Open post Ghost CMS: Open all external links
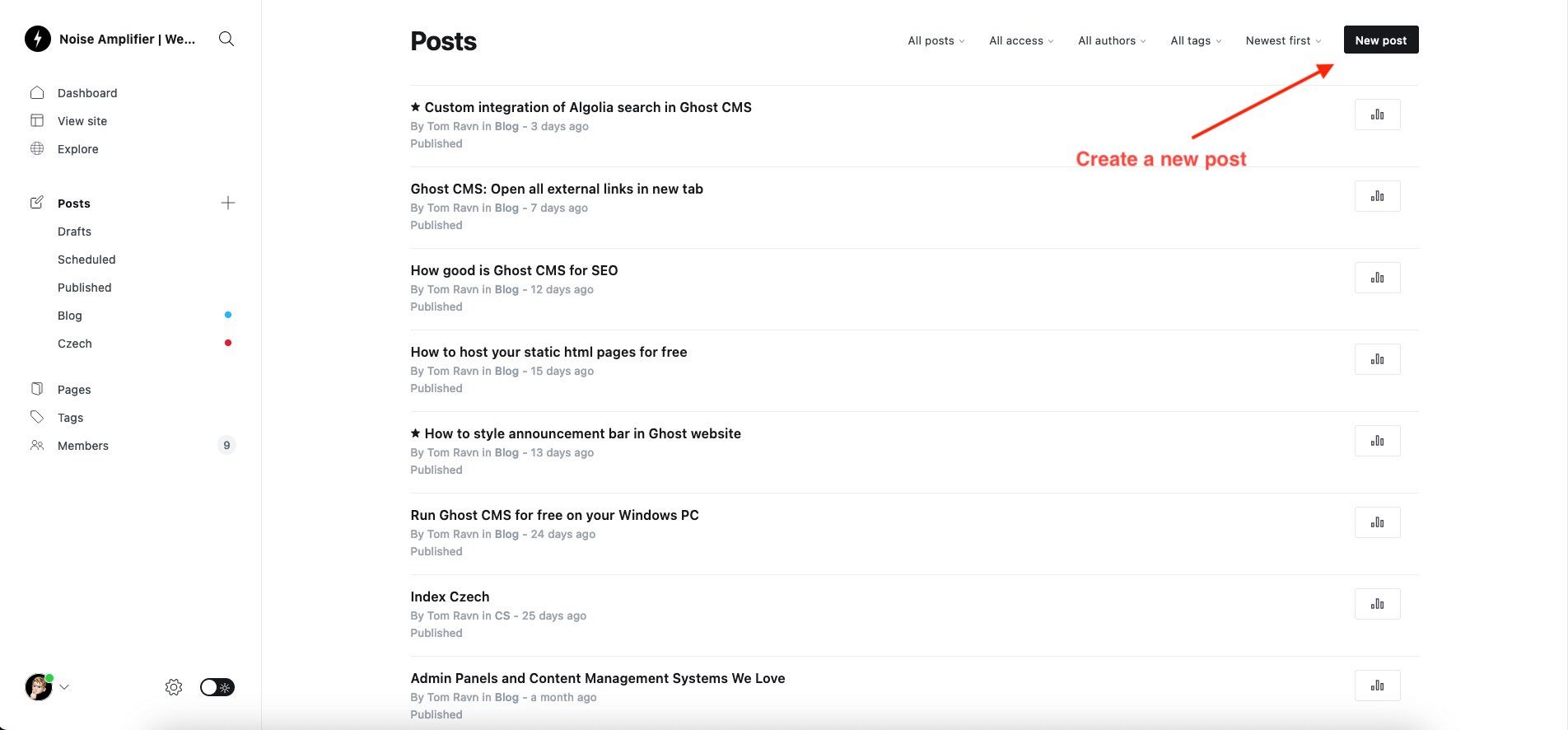Viewport: 1568px width, 730px height. [557, 189]
